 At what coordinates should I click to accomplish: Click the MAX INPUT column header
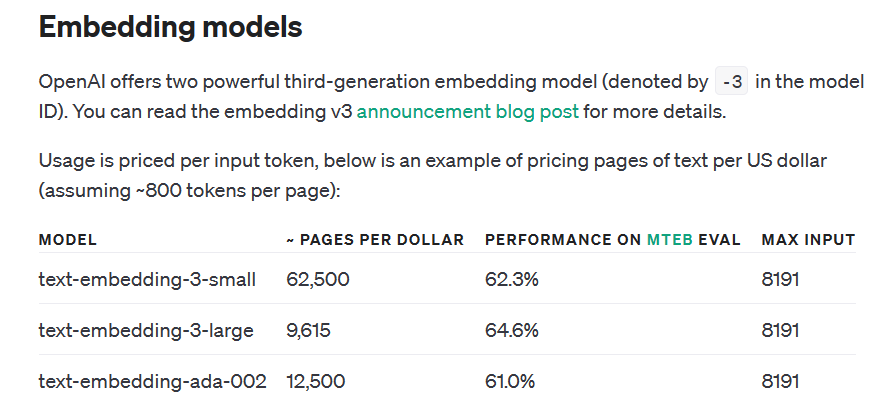coord(808,240)
